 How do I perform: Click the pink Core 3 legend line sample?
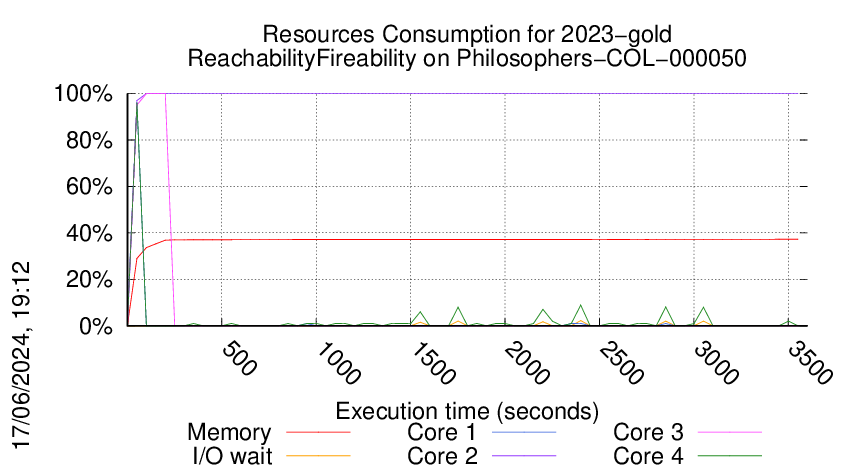730,432
